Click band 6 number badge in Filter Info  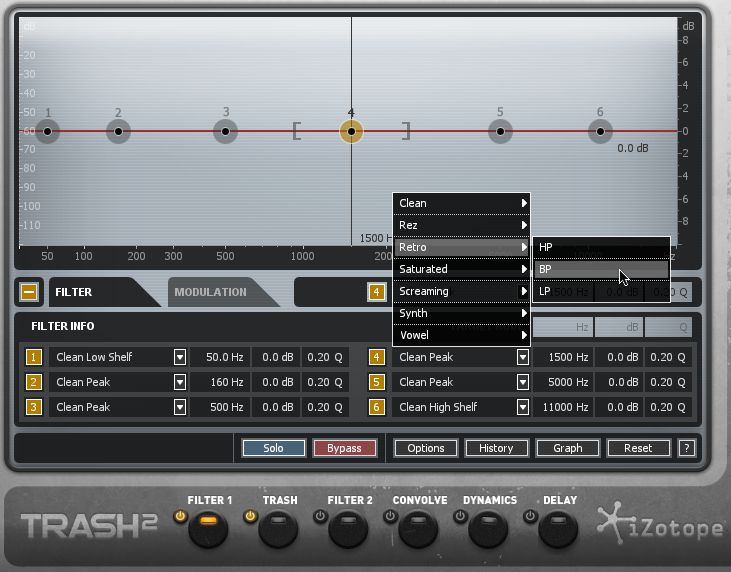pyautogui.click(x=376, y=407)
